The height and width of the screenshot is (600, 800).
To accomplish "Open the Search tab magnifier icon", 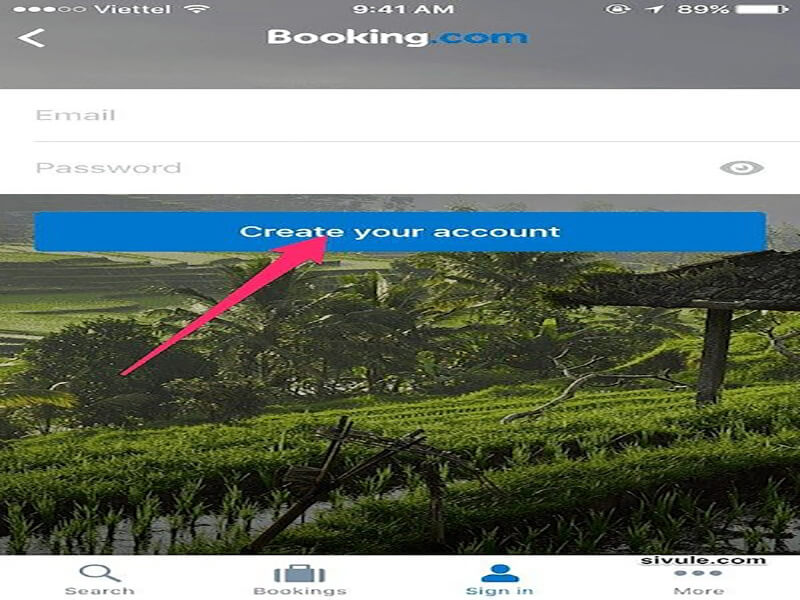I will click(100, 572).
